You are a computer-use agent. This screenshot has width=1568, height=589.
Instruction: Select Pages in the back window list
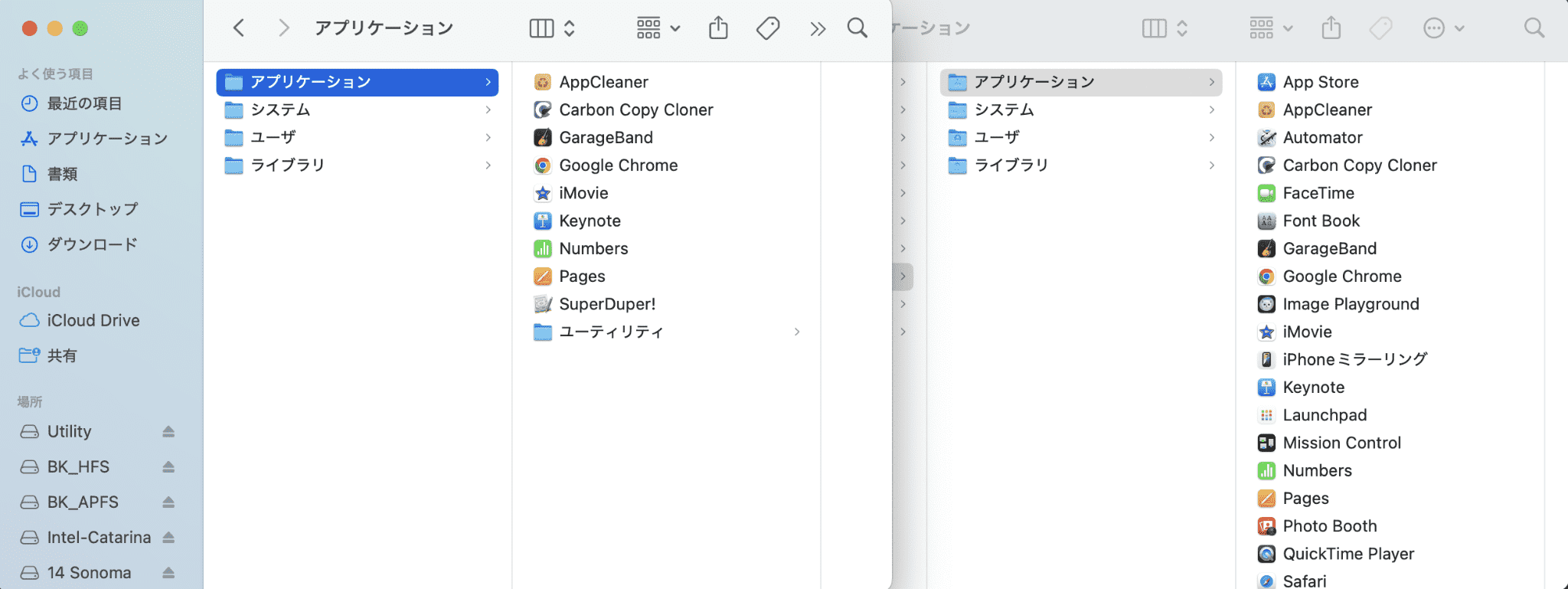[1292, 499]
